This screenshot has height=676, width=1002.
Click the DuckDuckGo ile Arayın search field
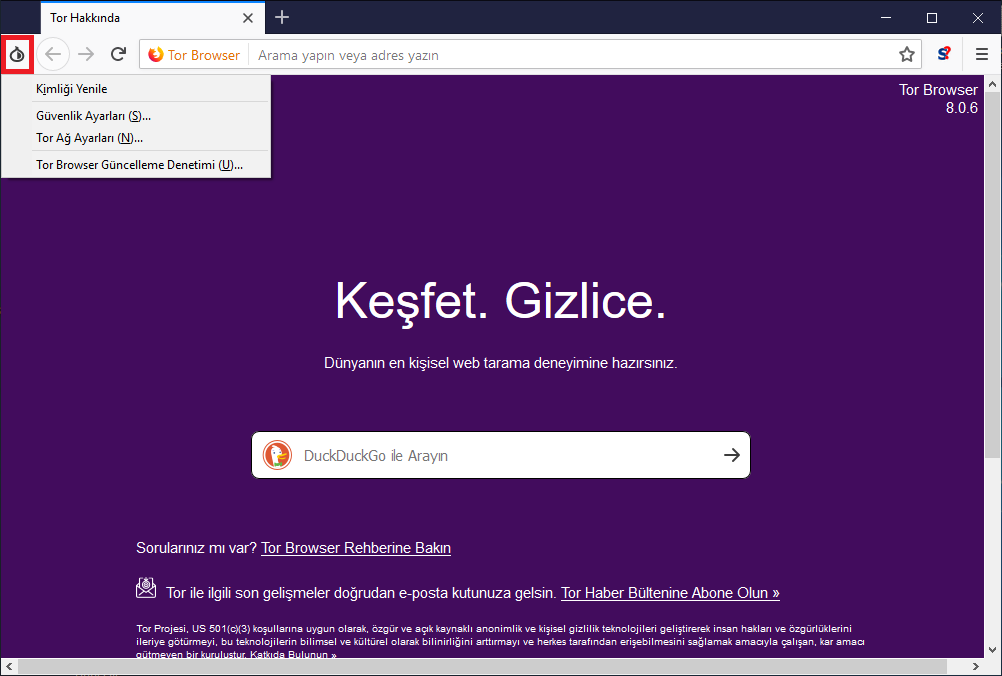coord(501,455)
